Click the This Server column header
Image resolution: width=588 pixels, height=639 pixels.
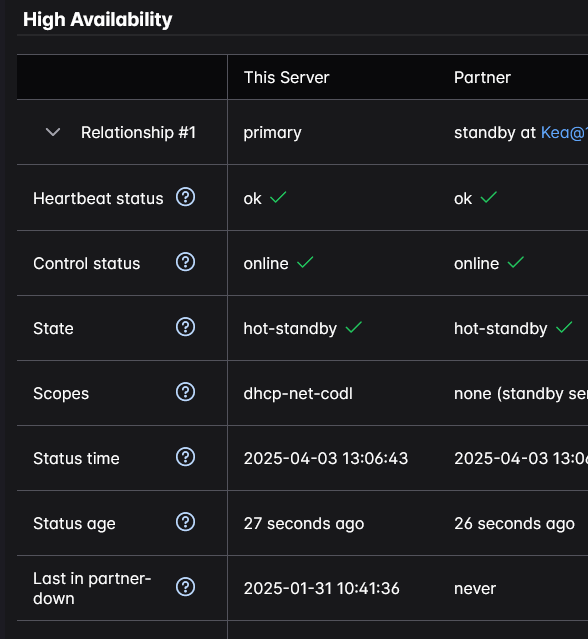(x=286, y=77)
